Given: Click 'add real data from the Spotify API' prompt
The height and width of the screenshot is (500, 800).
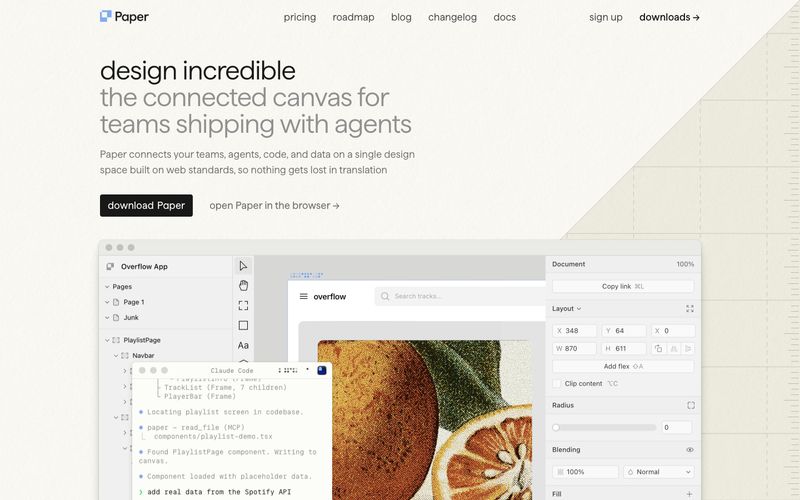Looking at the screenshot, I should click(x=219, y=492).
